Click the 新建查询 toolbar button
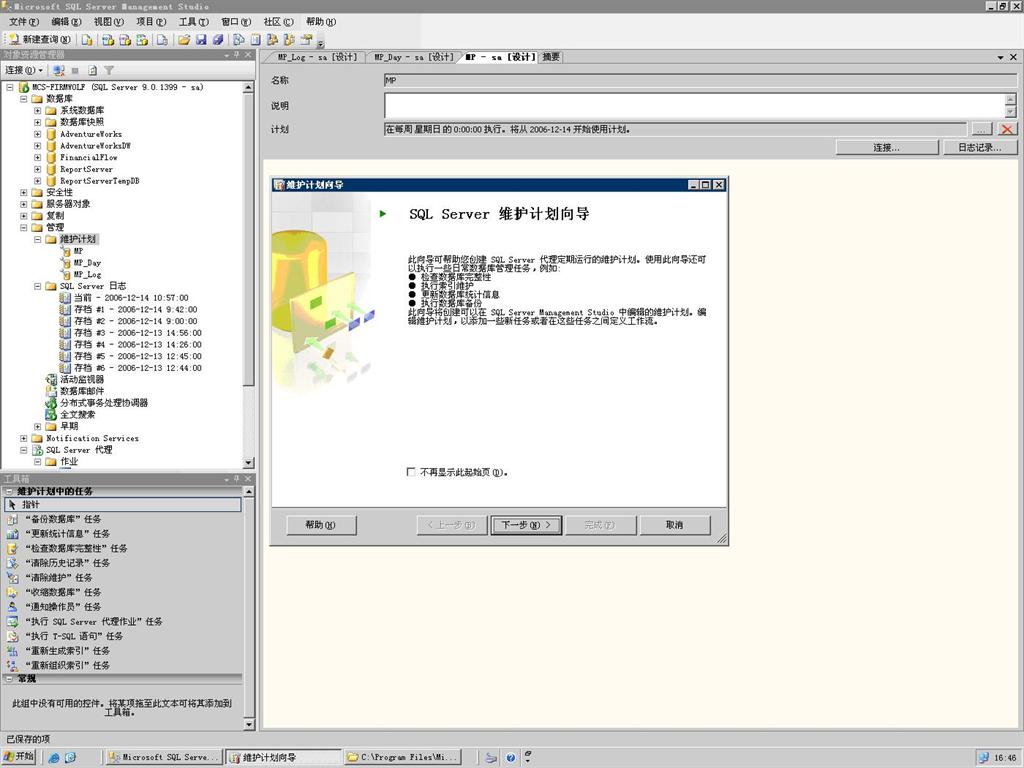 [40, 40]
